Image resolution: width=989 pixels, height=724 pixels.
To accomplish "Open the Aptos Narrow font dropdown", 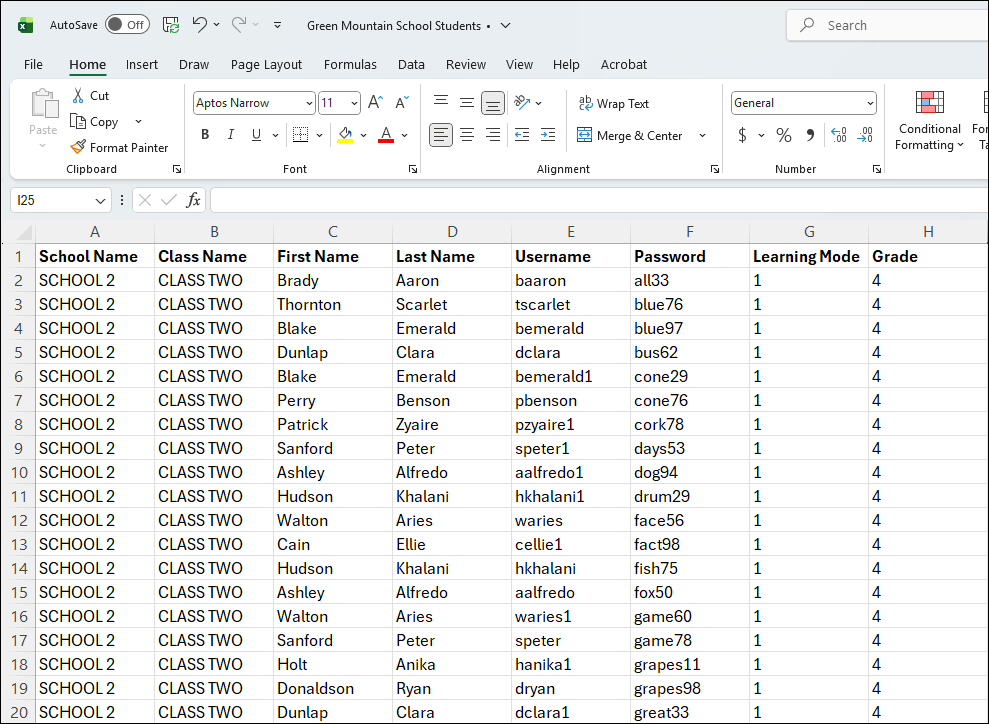I will pos(309,103).
